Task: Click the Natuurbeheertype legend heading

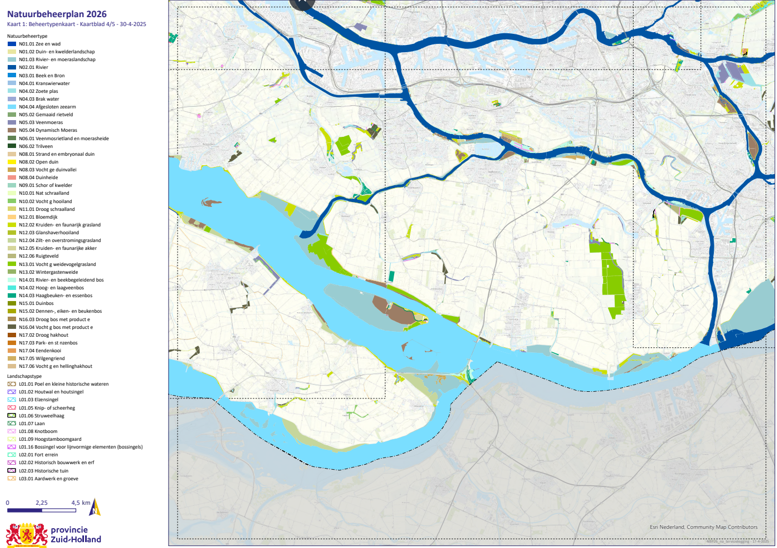Action: [30, 35]
